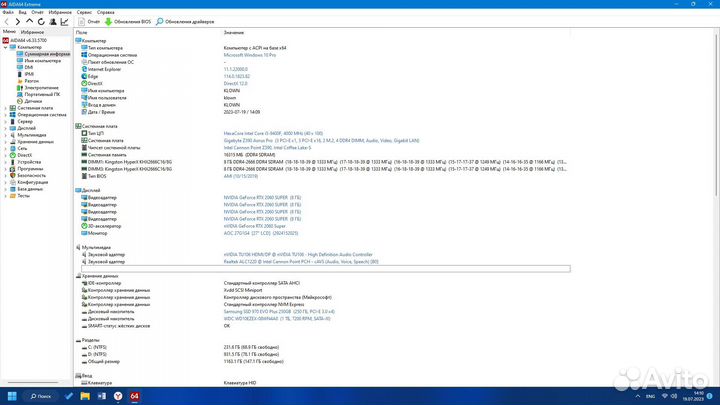Expand Дисплей node in the left tree

tap(6, 128)
